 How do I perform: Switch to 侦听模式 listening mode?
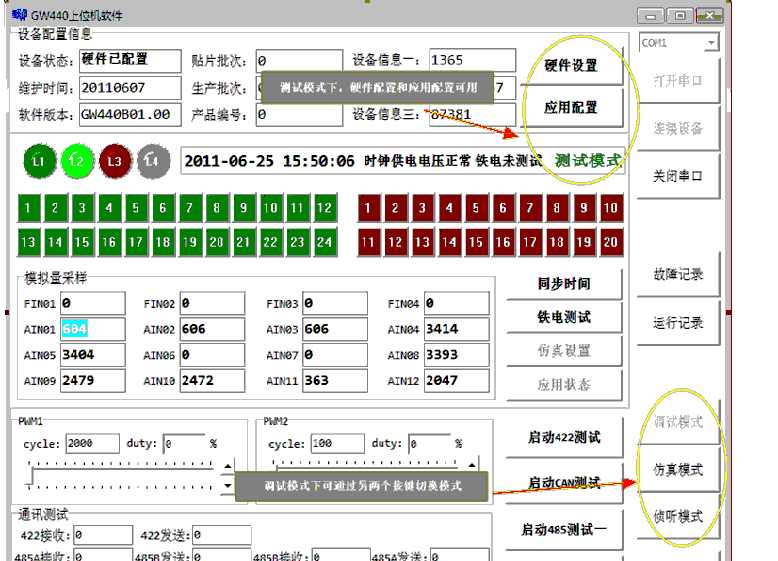pos(678,516)
